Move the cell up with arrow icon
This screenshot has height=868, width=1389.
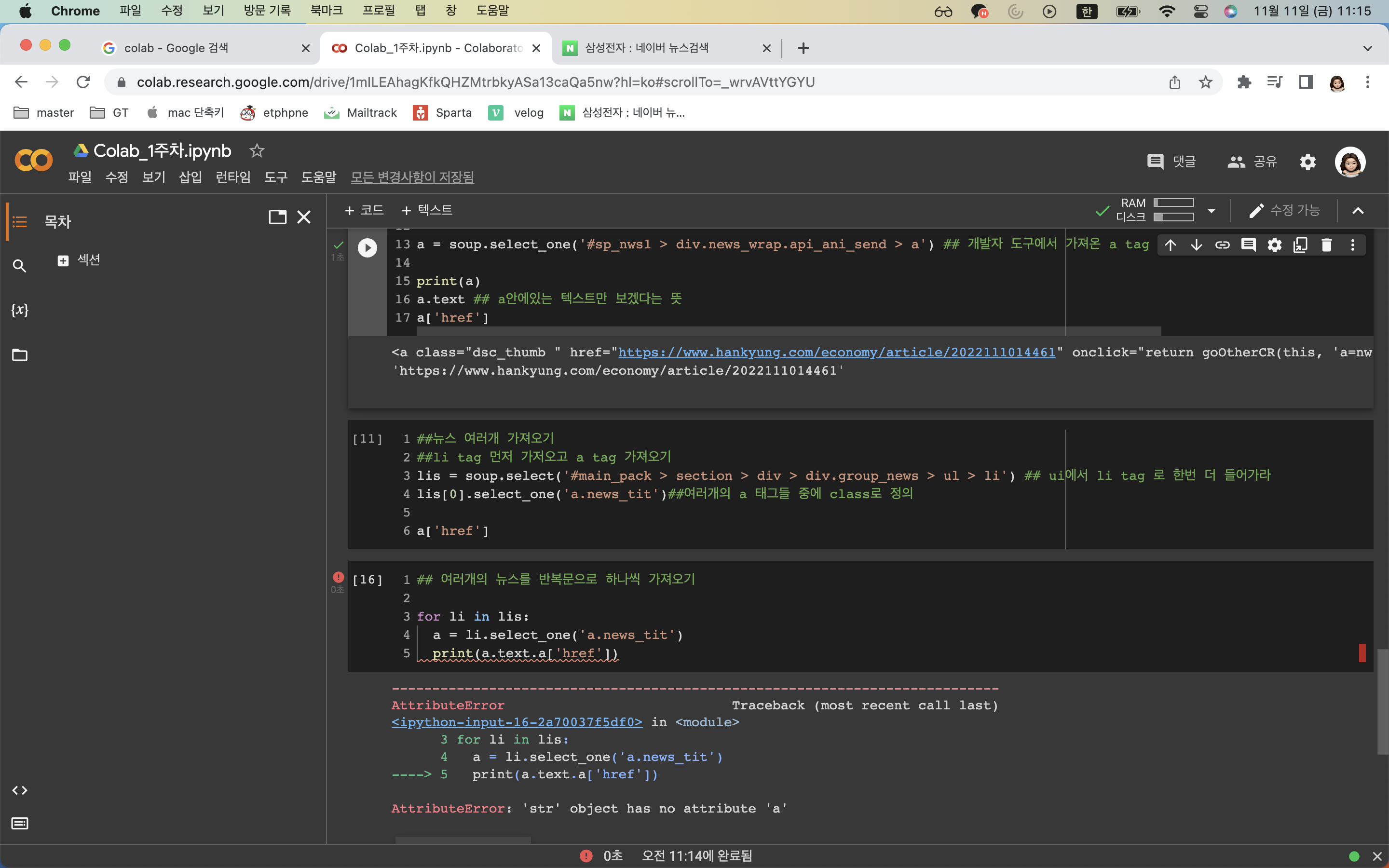click(x=1171, y=245)
